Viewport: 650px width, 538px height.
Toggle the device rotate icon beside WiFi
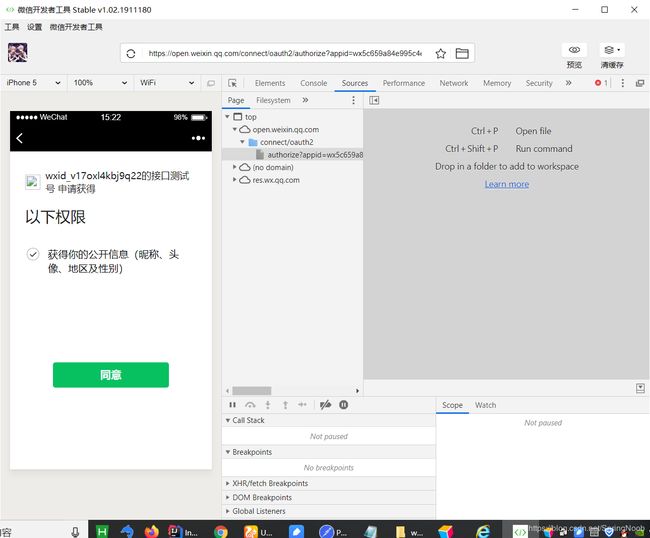coord(211,83)
